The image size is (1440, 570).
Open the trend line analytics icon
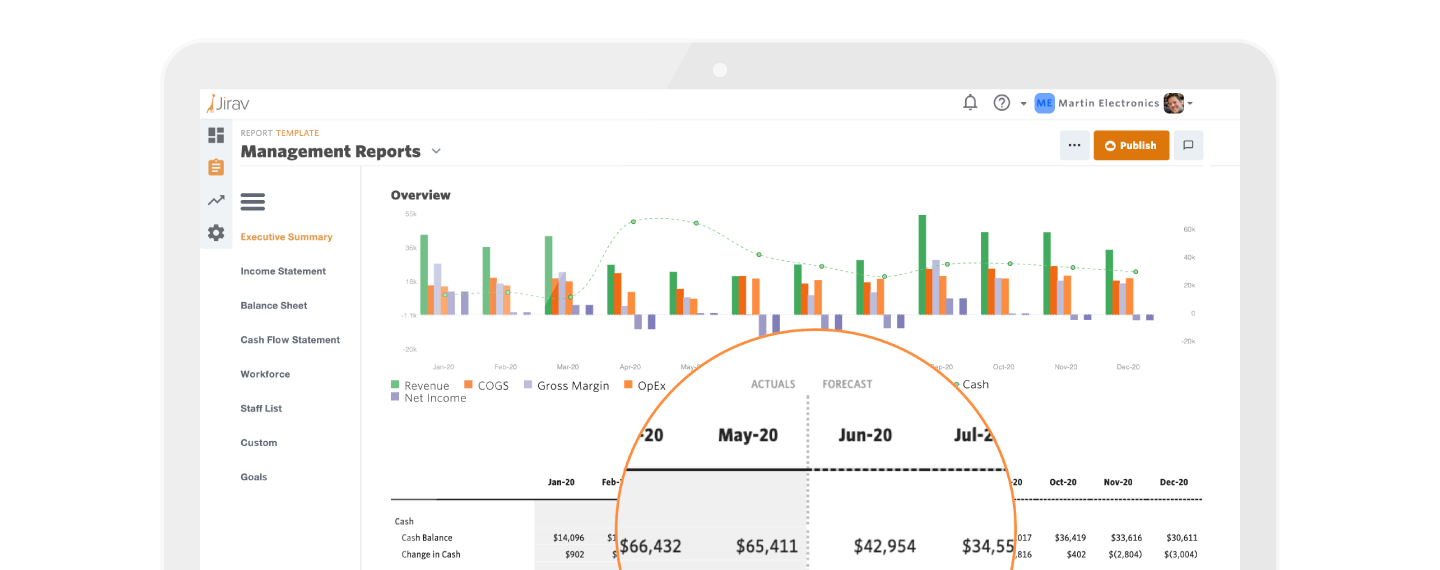click(216, 200)
